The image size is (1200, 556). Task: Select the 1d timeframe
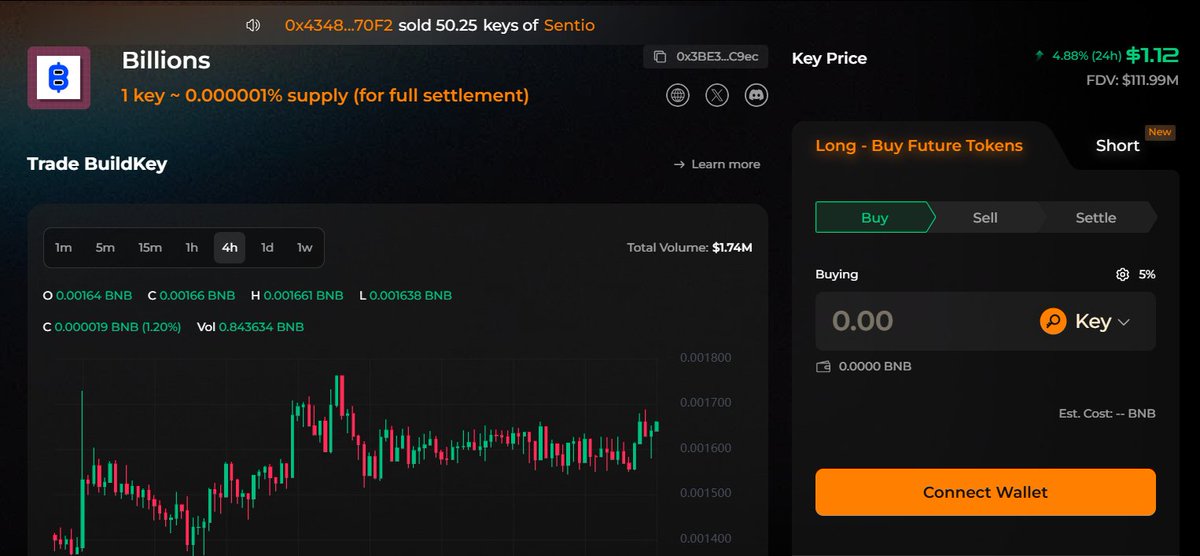tap(267, 247)
